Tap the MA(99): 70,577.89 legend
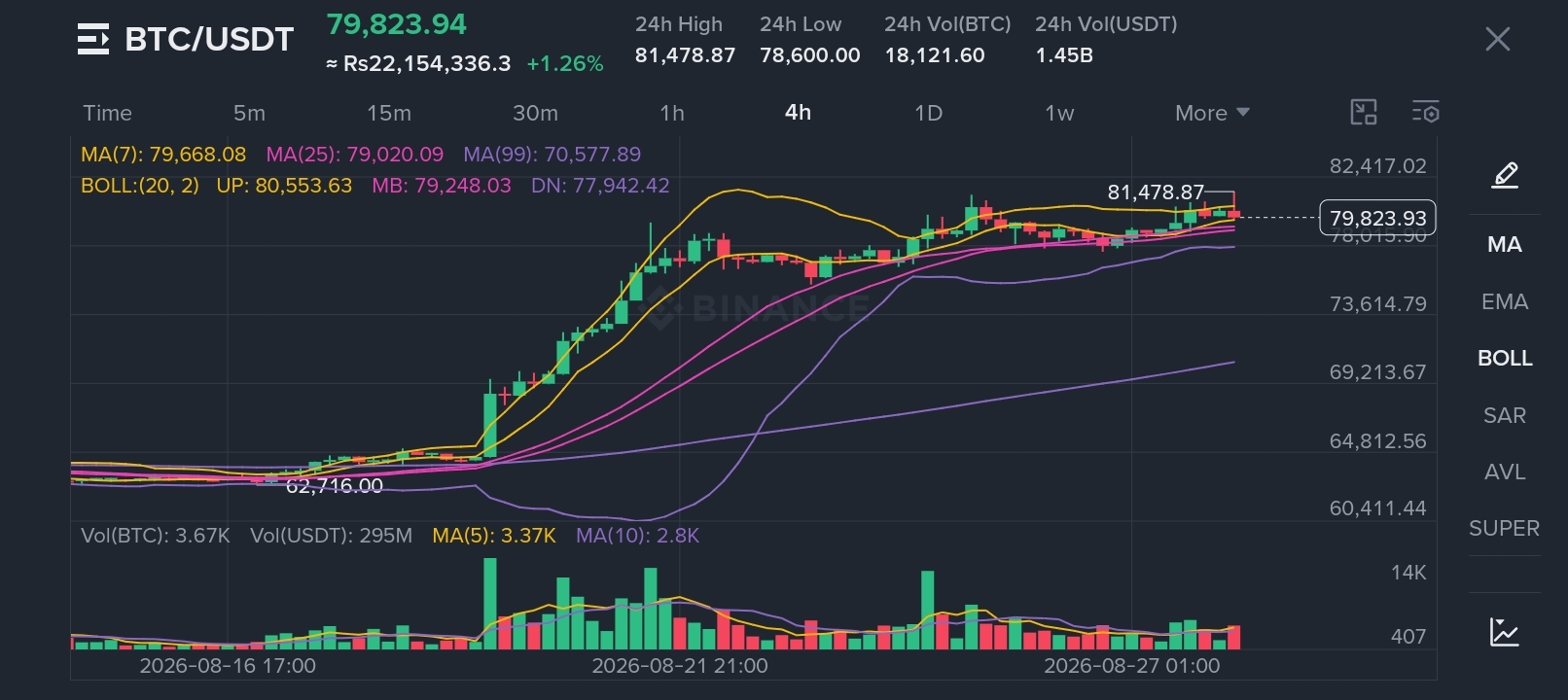This screenshot has height=700, width=1568. pyautogui.click(x=552, y=155)
